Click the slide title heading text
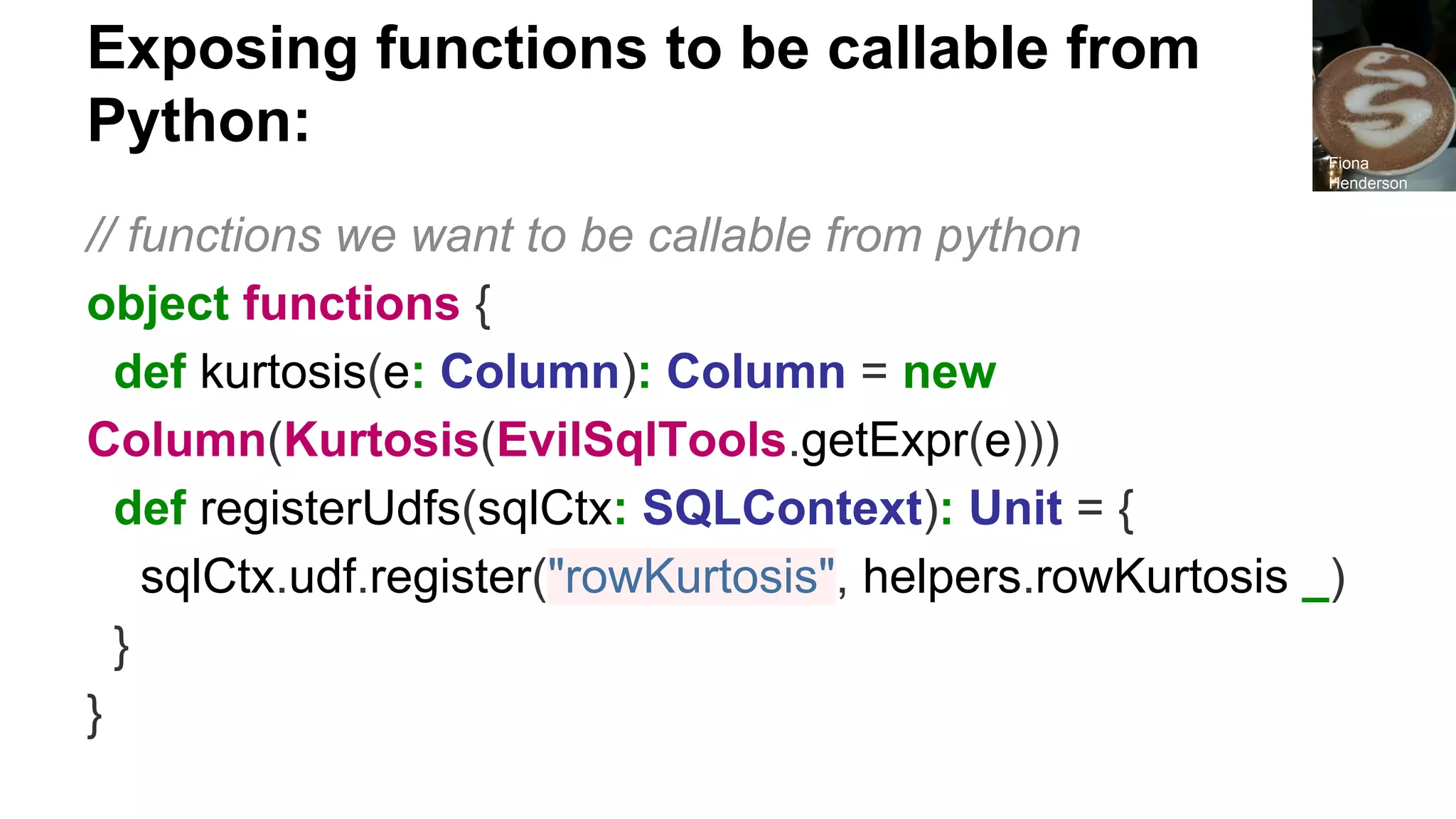Viewport: 1456px width, 819px height. click(x=643, y=84)
